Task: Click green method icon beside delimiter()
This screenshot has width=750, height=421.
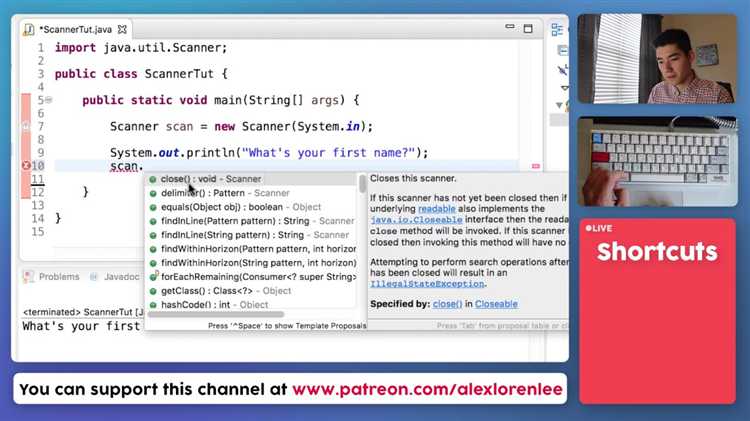Action: point(153,193)
